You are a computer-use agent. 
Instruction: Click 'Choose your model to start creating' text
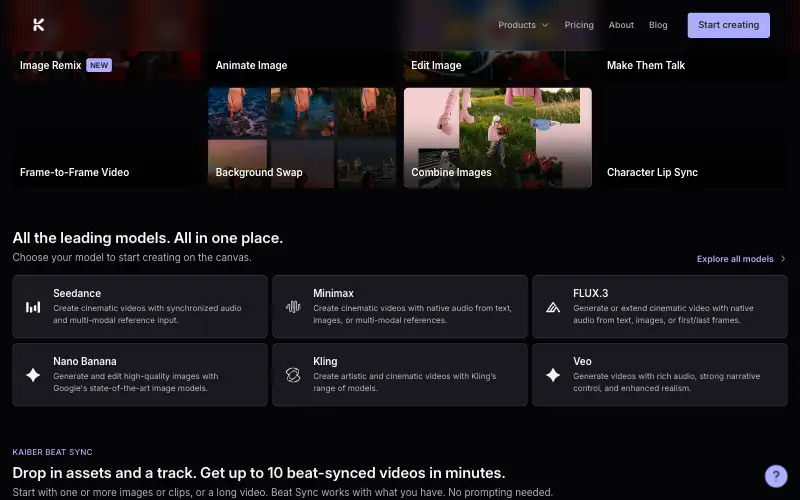coord(132,257)
